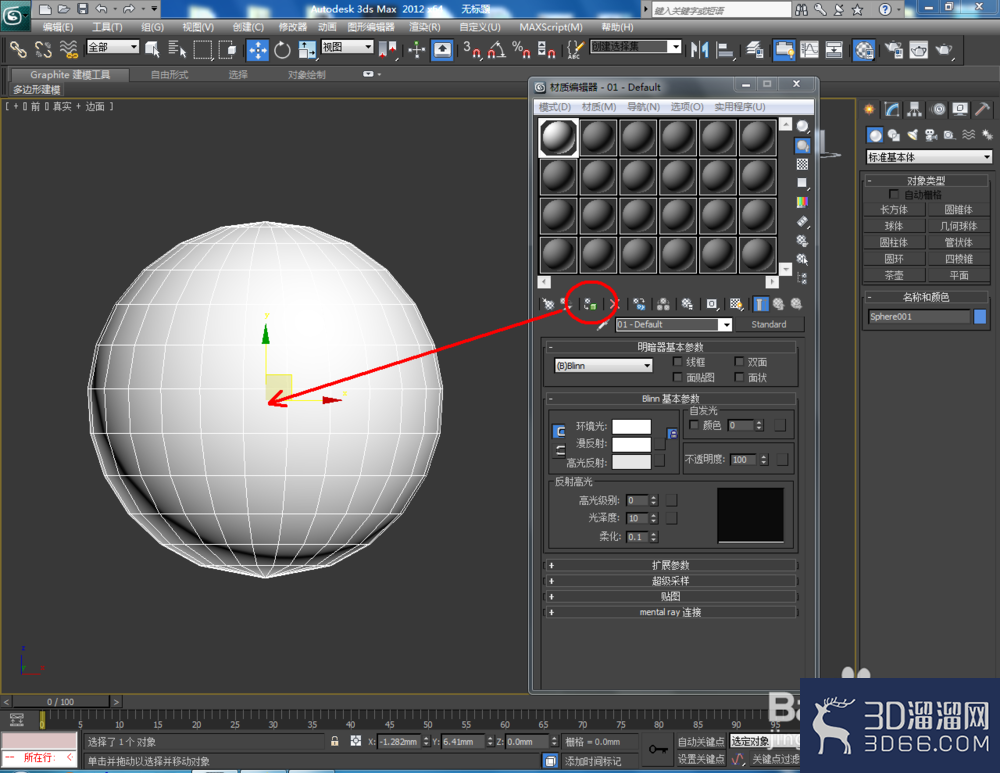Click Get Material icon in material editor
1000x773 pixels.
coord(548,304)
